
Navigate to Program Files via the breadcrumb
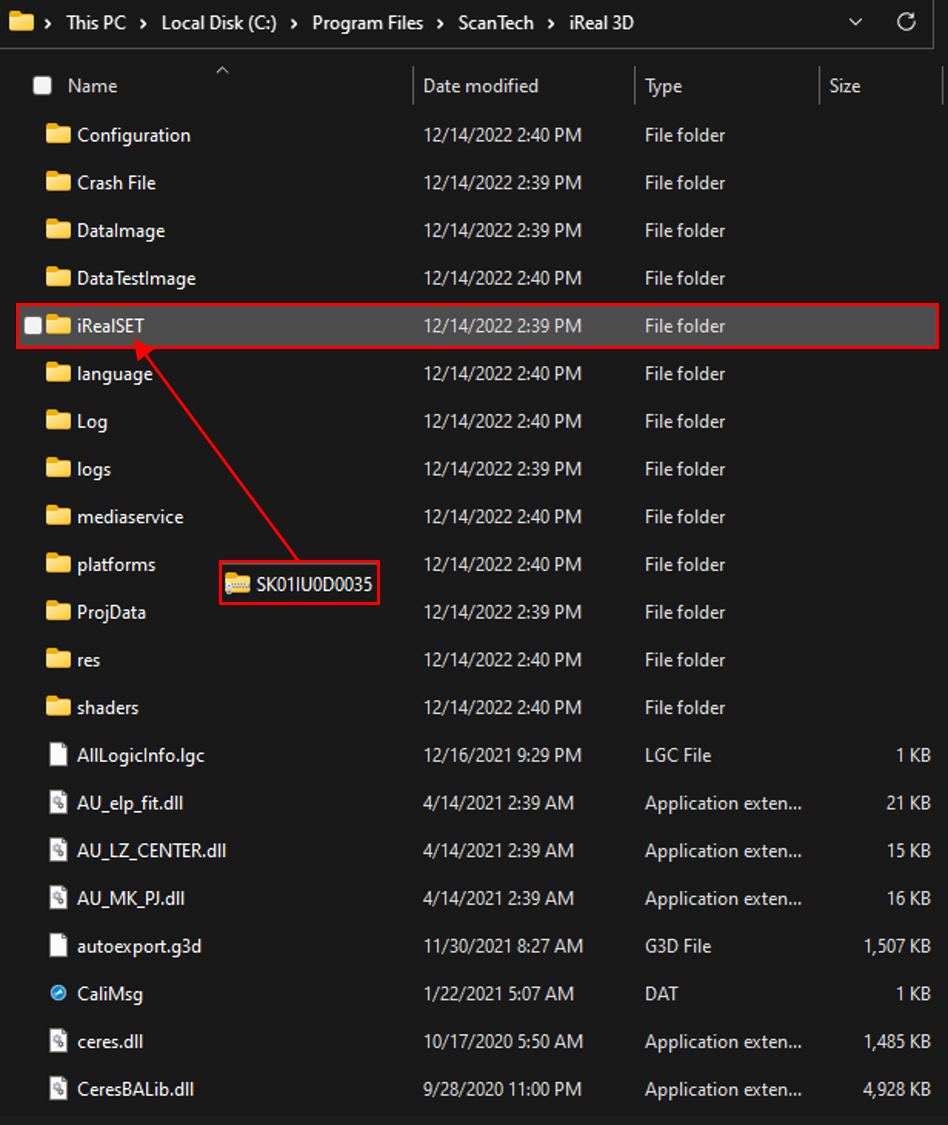[368, 22]
